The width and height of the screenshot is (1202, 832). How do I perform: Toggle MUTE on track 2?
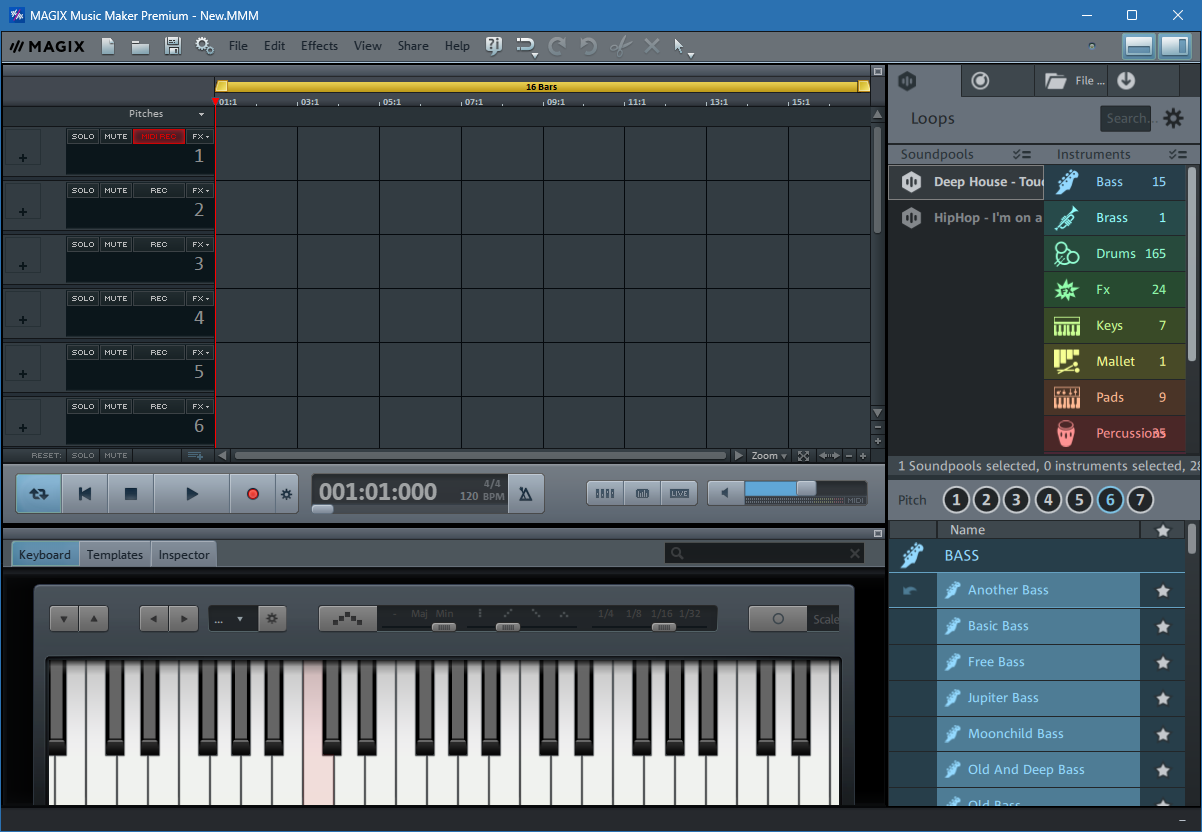[116, 190]
